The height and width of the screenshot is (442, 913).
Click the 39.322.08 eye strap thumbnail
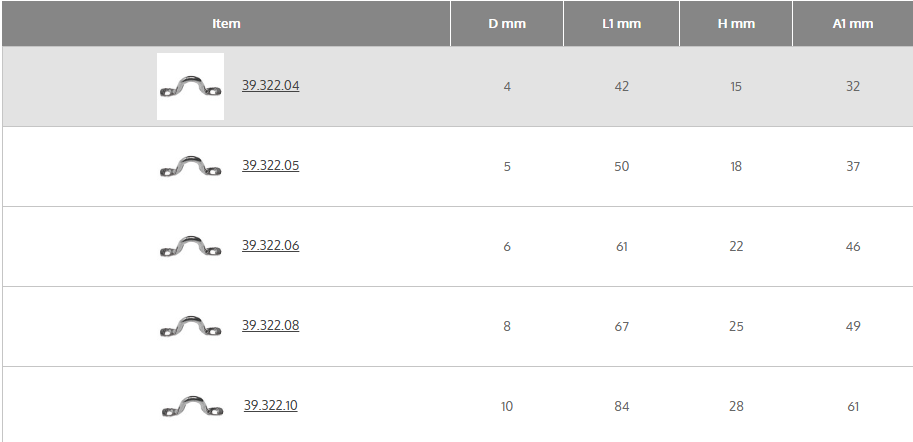pyautogui.click(x=190, y=326)
